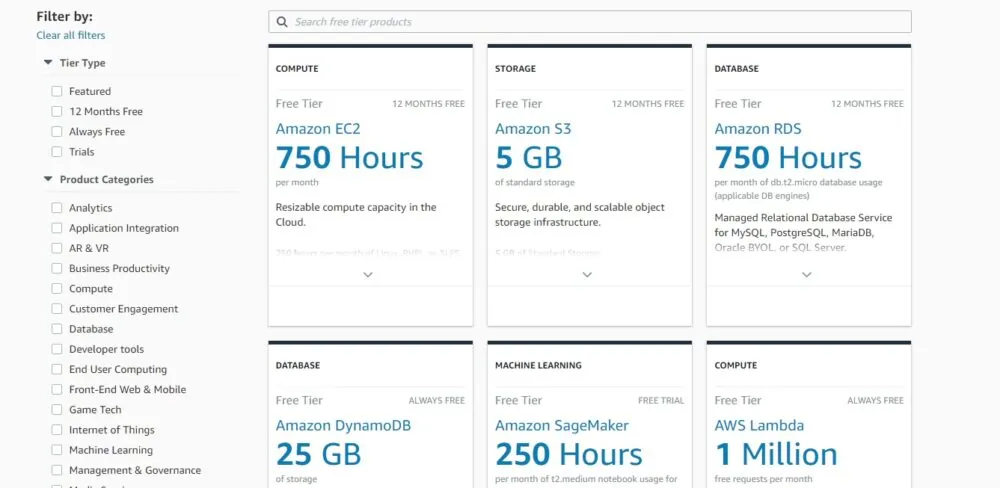1000x488 pixels.
Task: Tick the Developer tools checkbox
Action: (57, 350)
